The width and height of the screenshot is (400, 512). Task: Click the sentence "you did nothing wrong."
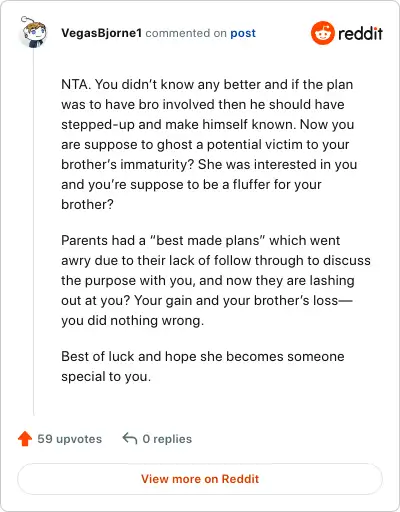coord(132,320)
